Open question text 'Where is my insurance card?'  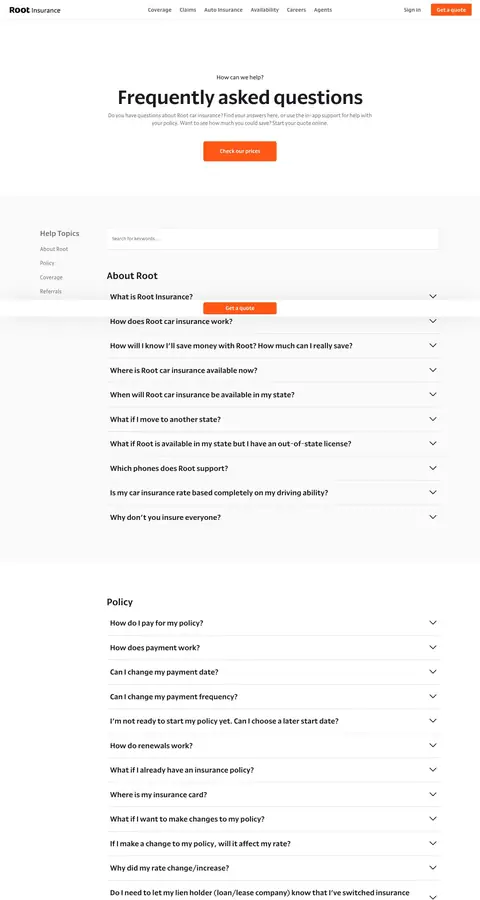(158, 795)
